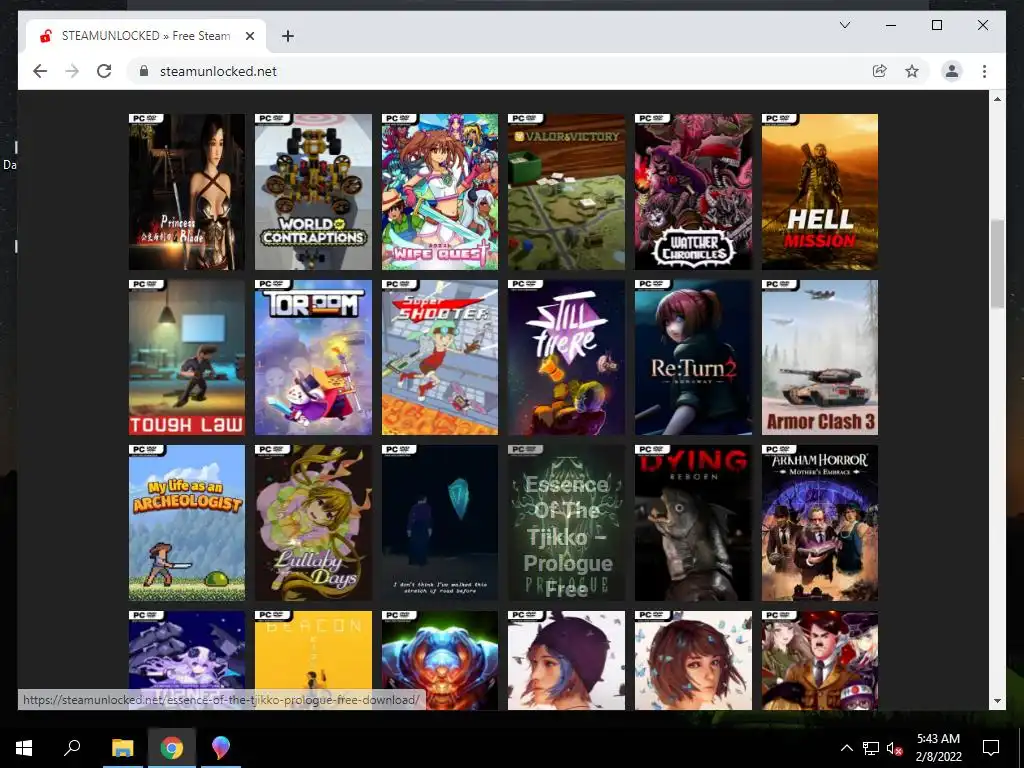Screen dimensions: 1024x768
Task: Open the Watcher Chronicles cover
Action: [x=693, y=192]
